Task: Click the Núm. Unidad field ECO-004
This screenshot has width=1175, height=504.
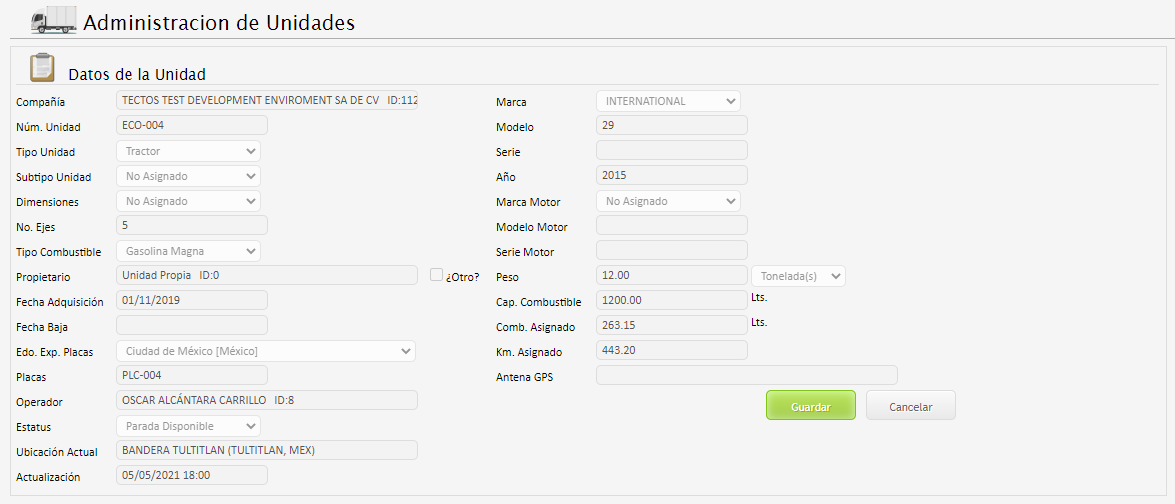Action: 192,126
